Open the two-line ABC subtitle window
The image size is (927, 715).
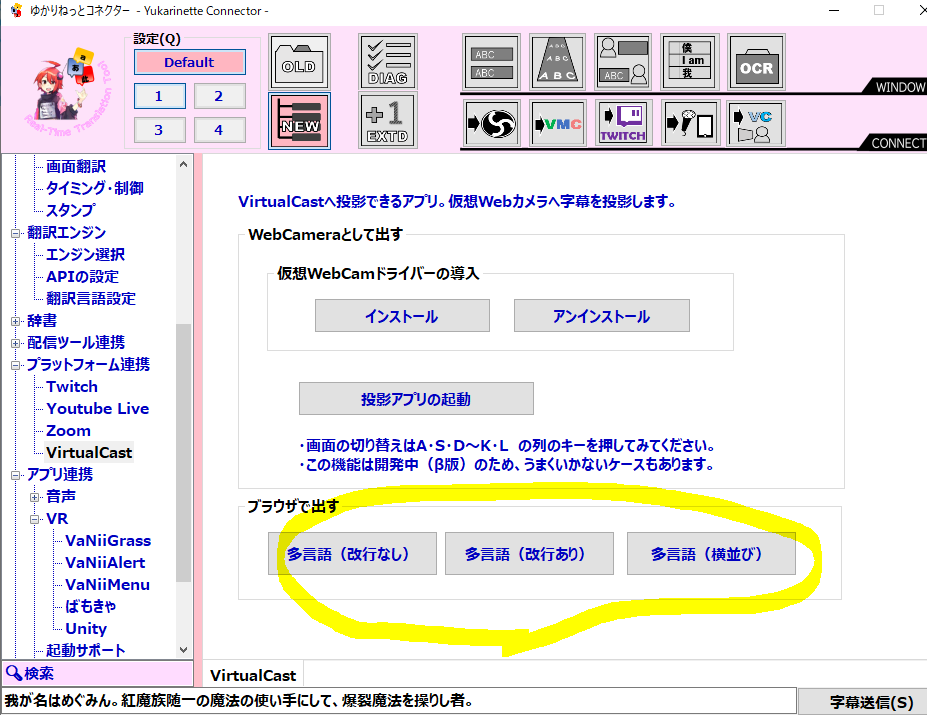tap(492, 62)
